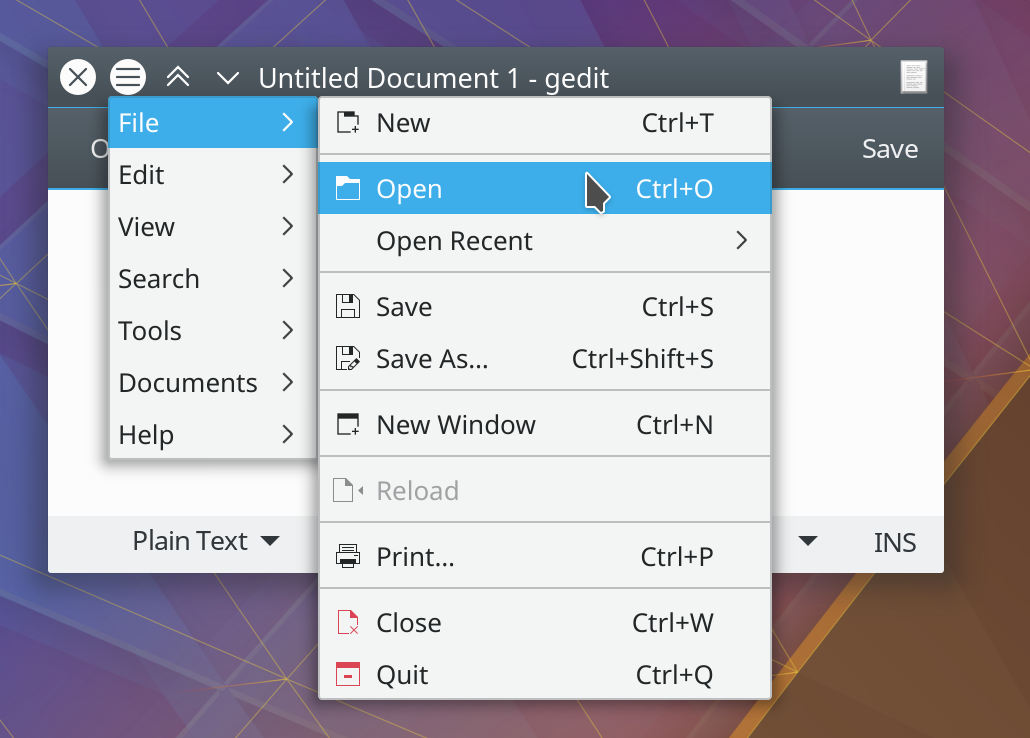This screenshot has height=738, width=1030.
Task: Open the hamburger menu button
Action: (x=127, y=77)
